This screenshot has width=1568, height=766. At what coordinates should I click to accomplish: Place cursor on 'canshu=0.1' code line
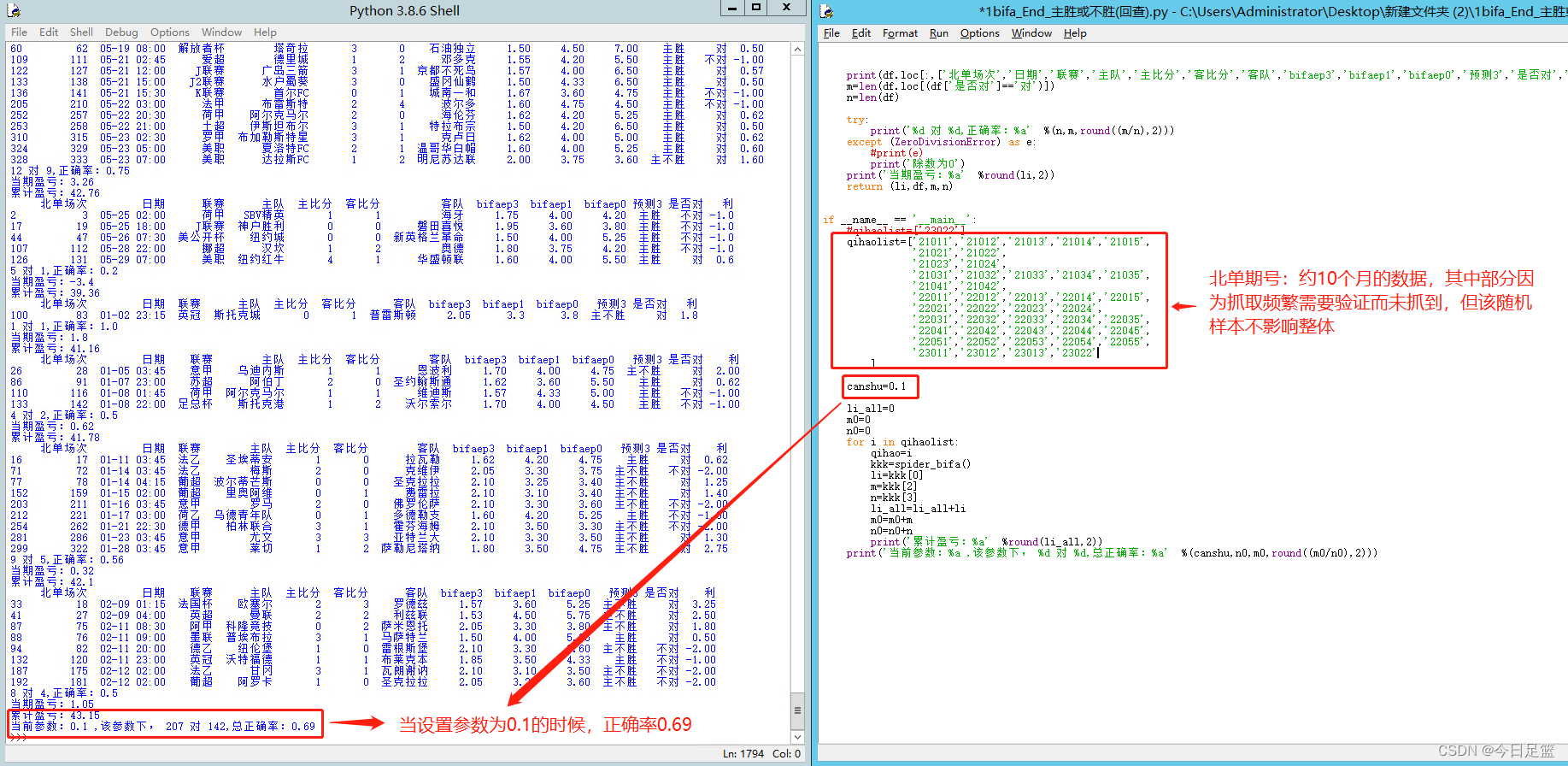click(876, 386)
